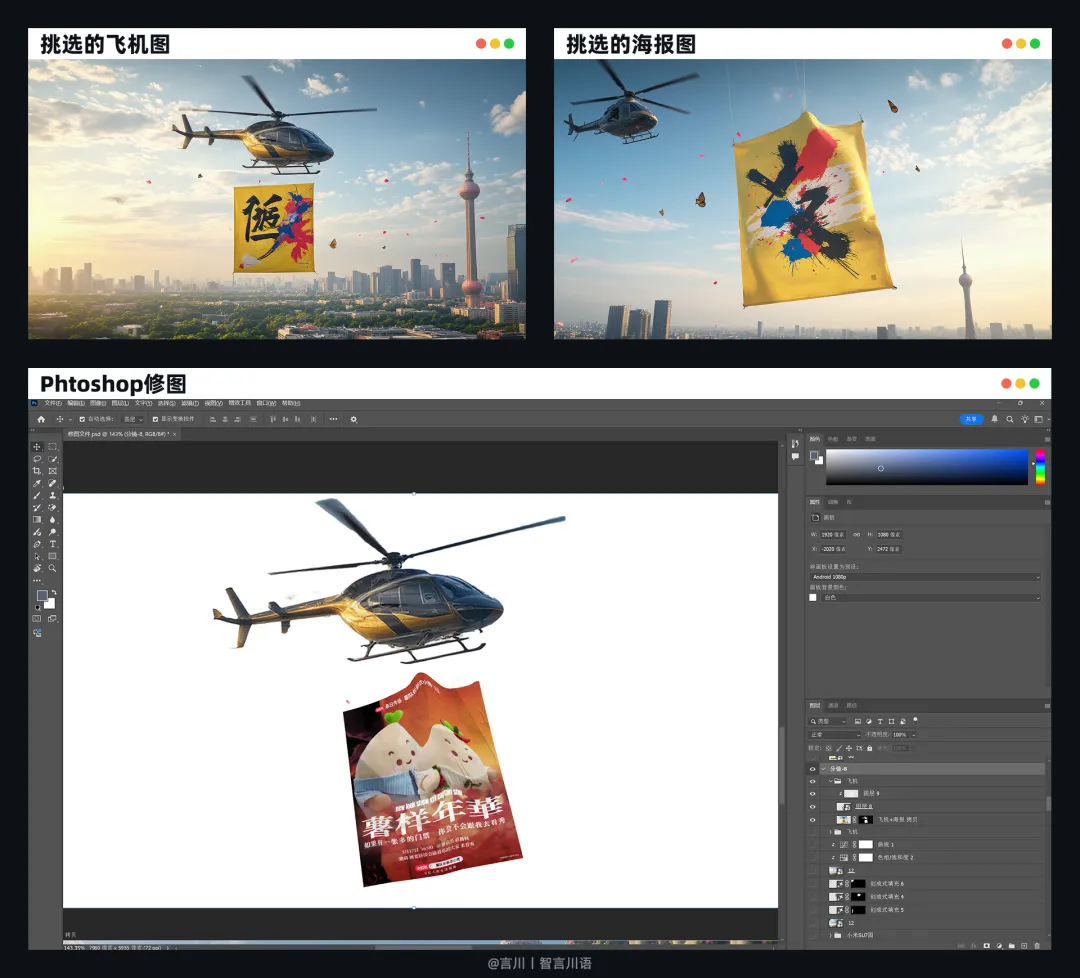The width and height of the screenshot is (1080, 978).
Task: Click the Home icon in options bar
Action: click(41, 419)
